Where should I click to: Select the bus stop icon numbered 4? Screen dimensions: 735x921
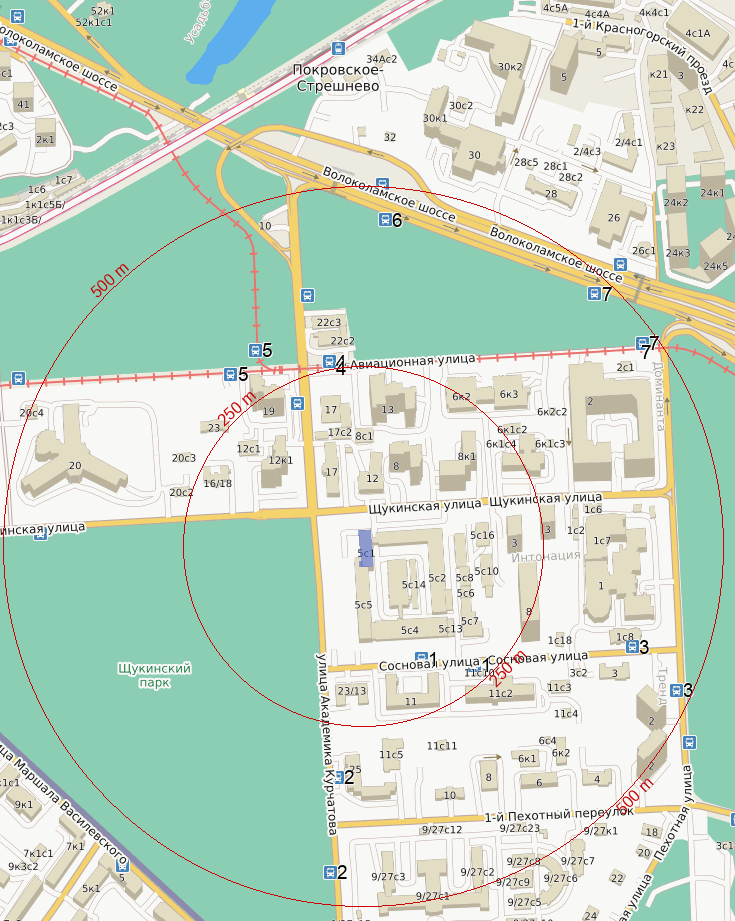tap(329, 362)
